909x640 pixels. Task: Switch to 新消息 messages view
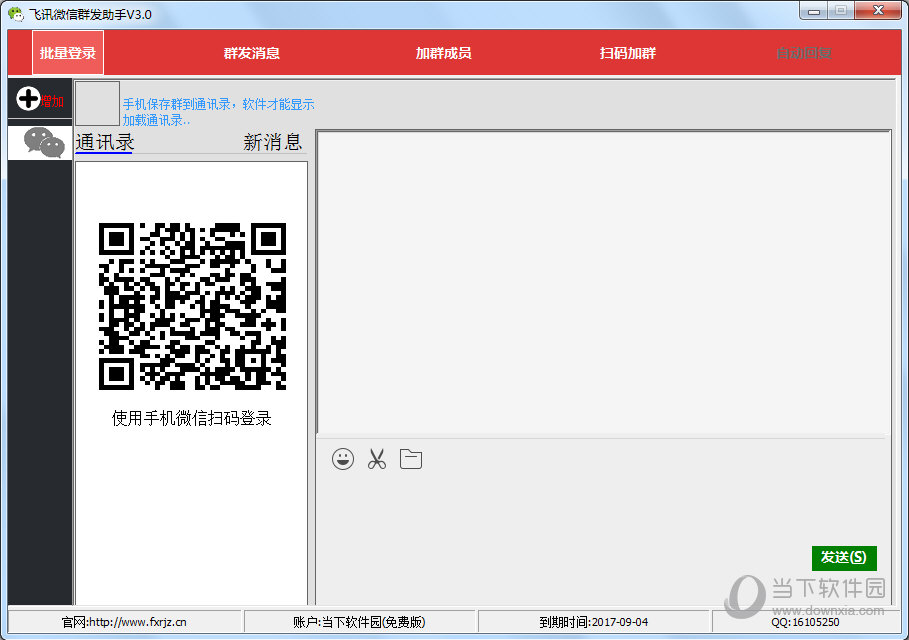pyautogui.click(x=272, y=142)
